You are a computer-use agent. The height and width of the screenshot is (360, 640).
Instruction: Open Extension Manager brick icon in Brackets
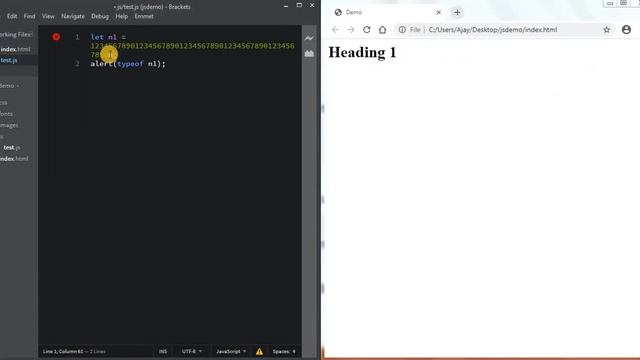[309, 53]
